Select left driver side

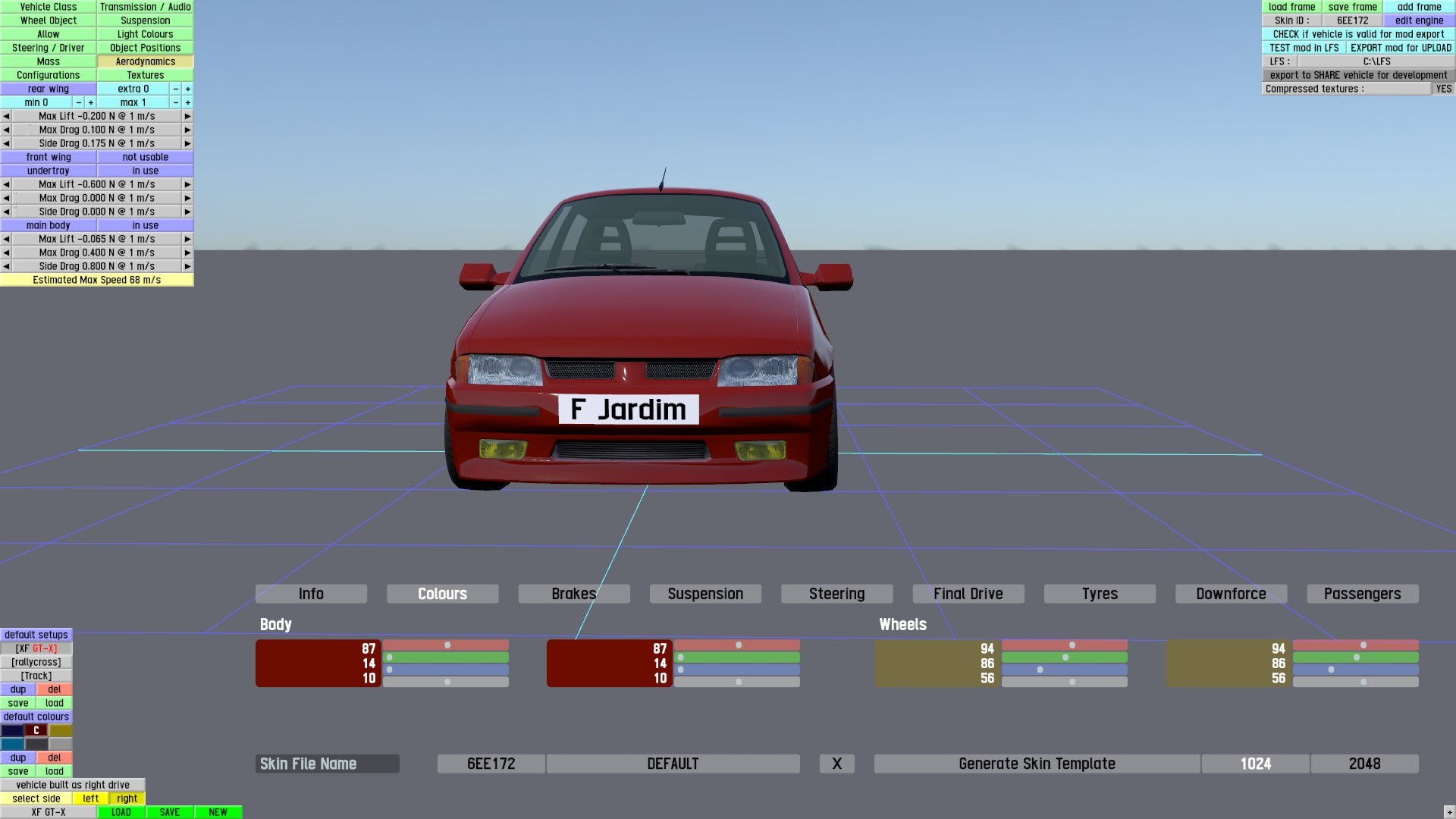[x=90, y=799]
